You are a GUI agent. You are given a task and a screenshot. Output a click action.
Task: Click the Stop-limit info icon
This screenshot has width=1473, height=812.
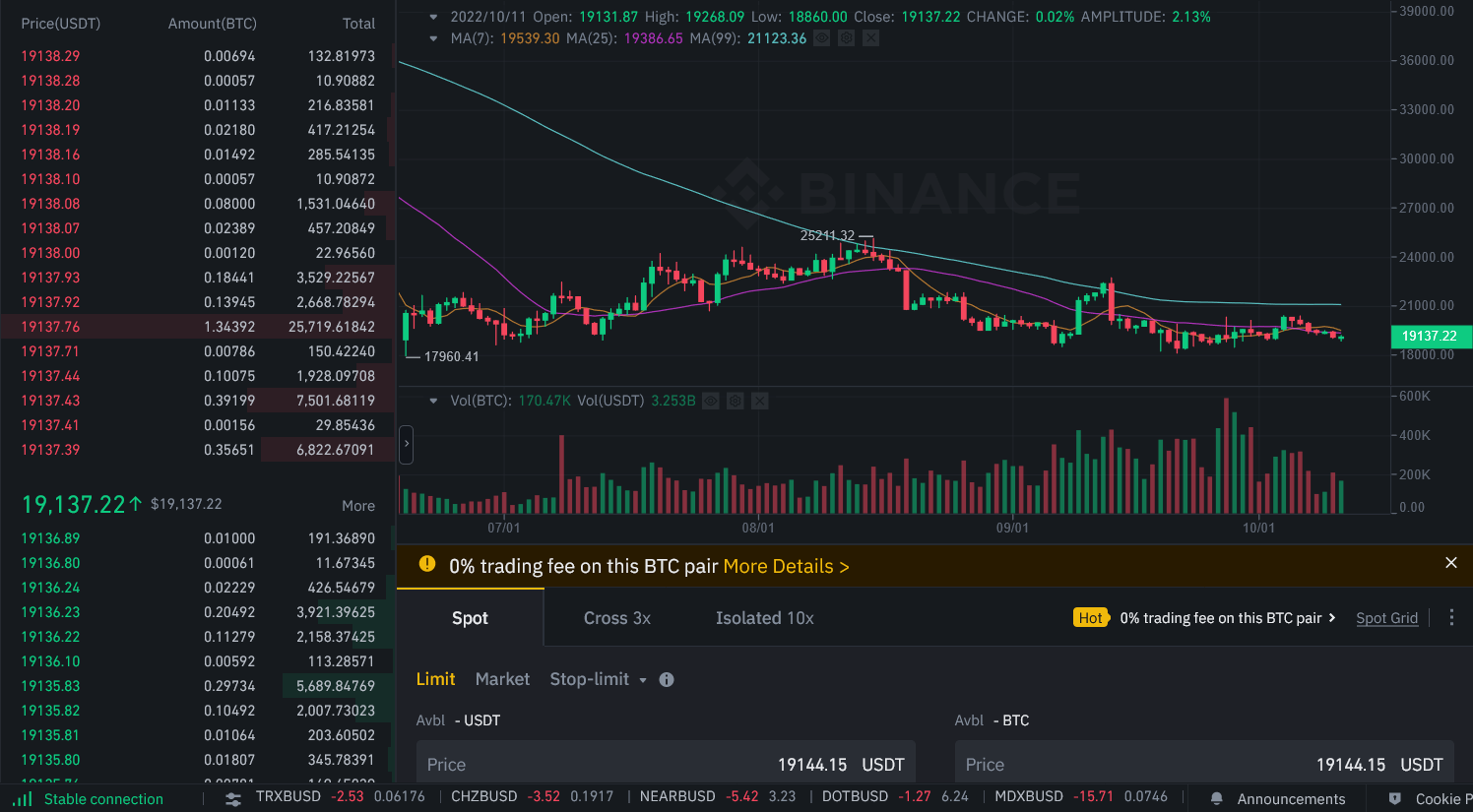point(667,679)
